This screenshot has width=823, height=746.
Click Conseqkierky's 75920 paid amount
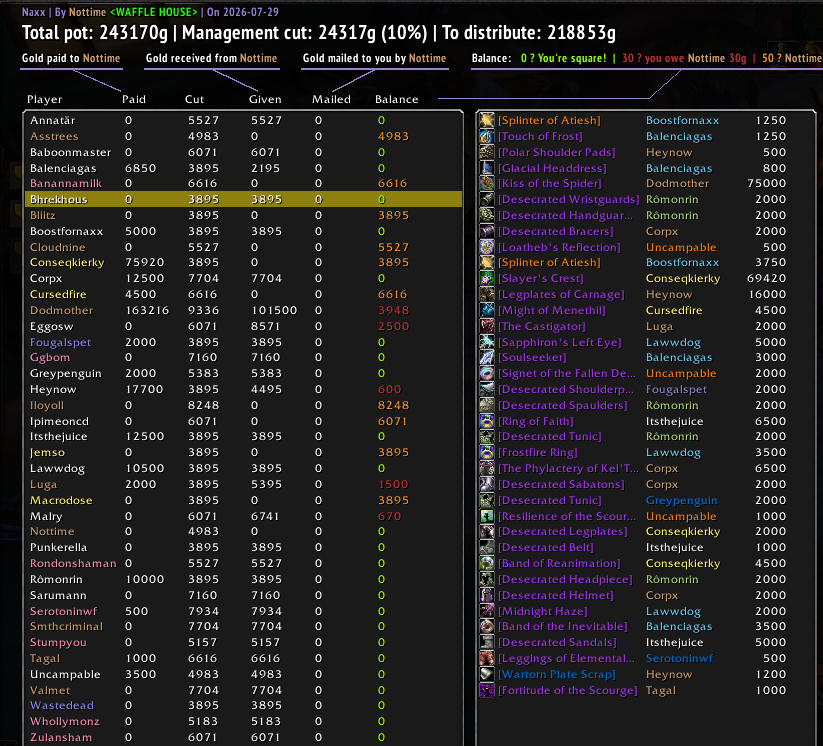144,262
